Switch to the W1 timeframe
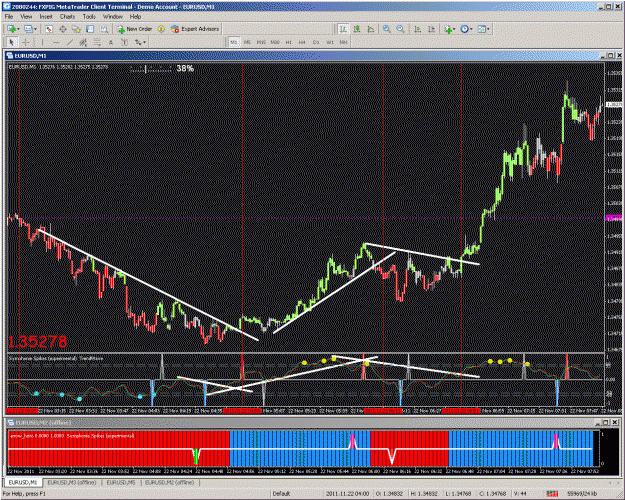This screenshot has width=625, height=500. [330, 42]
